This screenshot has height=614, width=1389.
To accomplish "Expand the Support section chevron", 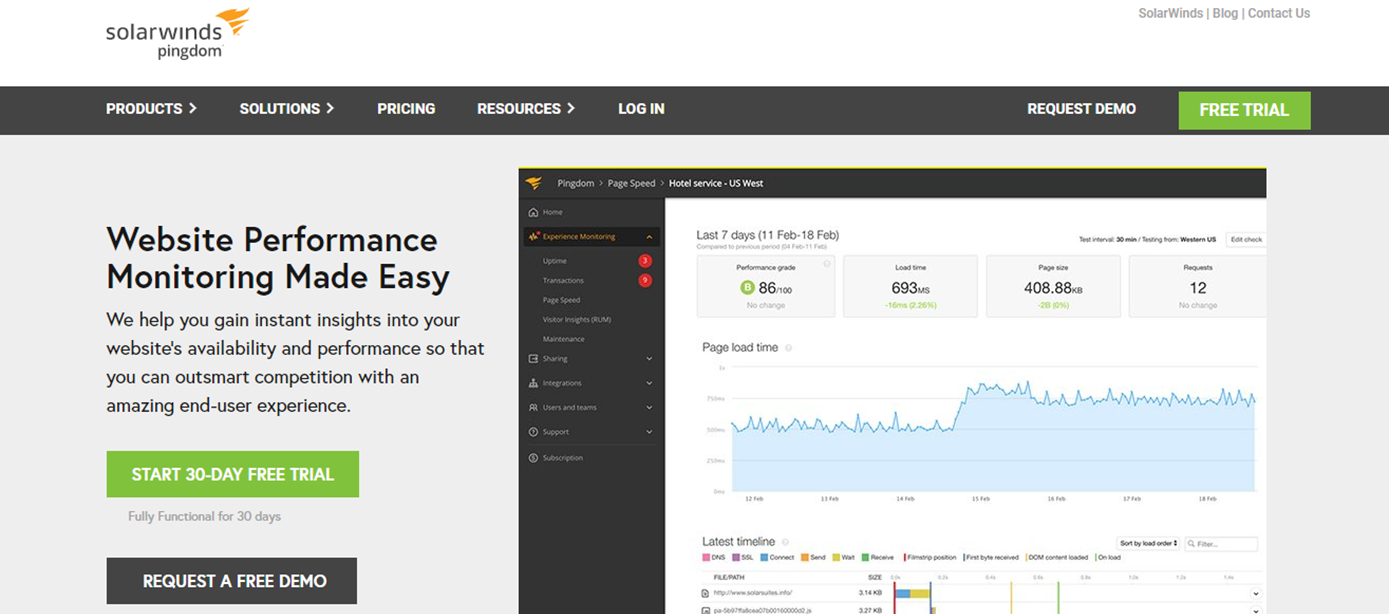I will click(x=650, y=432).
